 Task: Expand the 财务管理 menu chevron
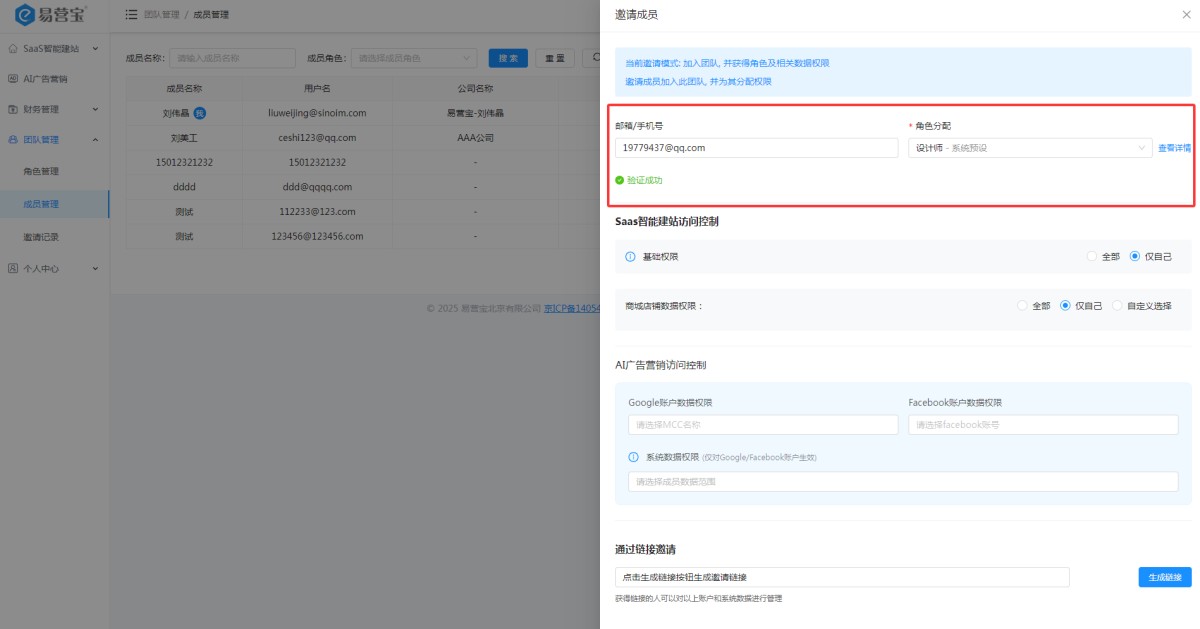[95, 109]
